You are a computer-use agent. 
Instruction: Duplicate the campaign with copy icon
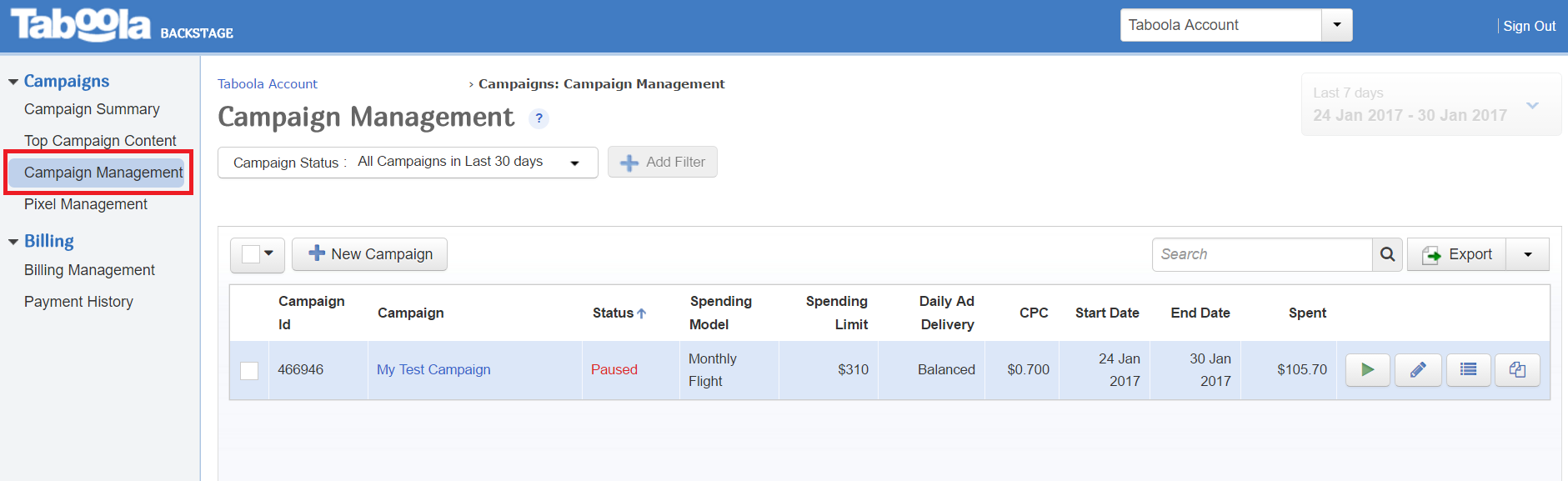1517,369
